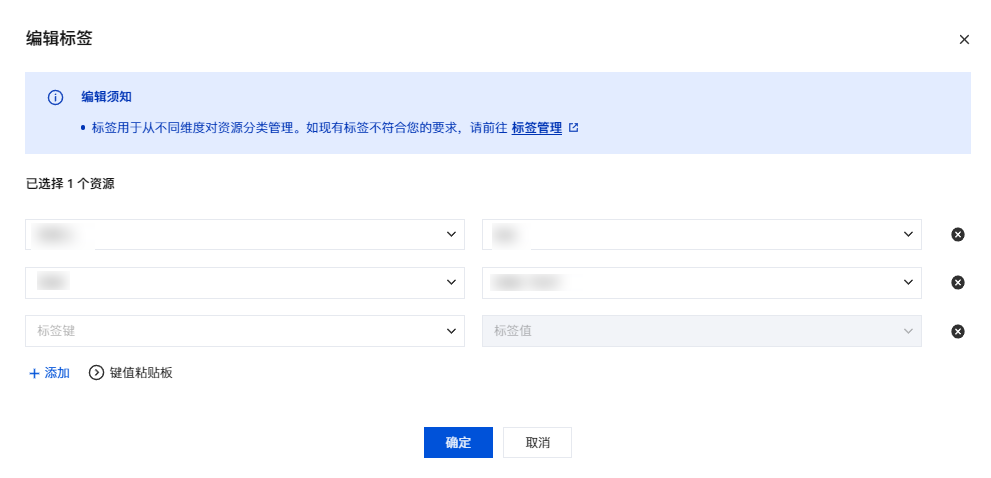Close the 编辑标签 dialog with X
Image resolution: width=991 pixels, height=478 pixels.
[x=964, y=40]
